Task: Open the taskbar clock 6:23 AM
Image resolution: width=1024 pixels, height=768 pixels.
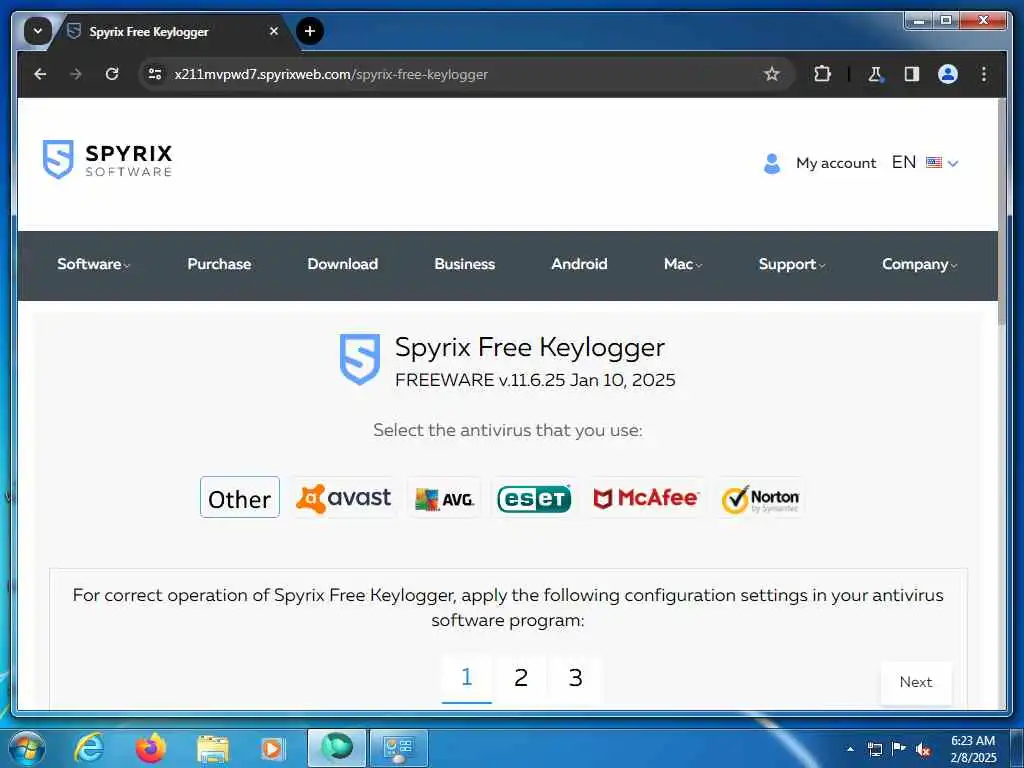Action: coord(973,749)
